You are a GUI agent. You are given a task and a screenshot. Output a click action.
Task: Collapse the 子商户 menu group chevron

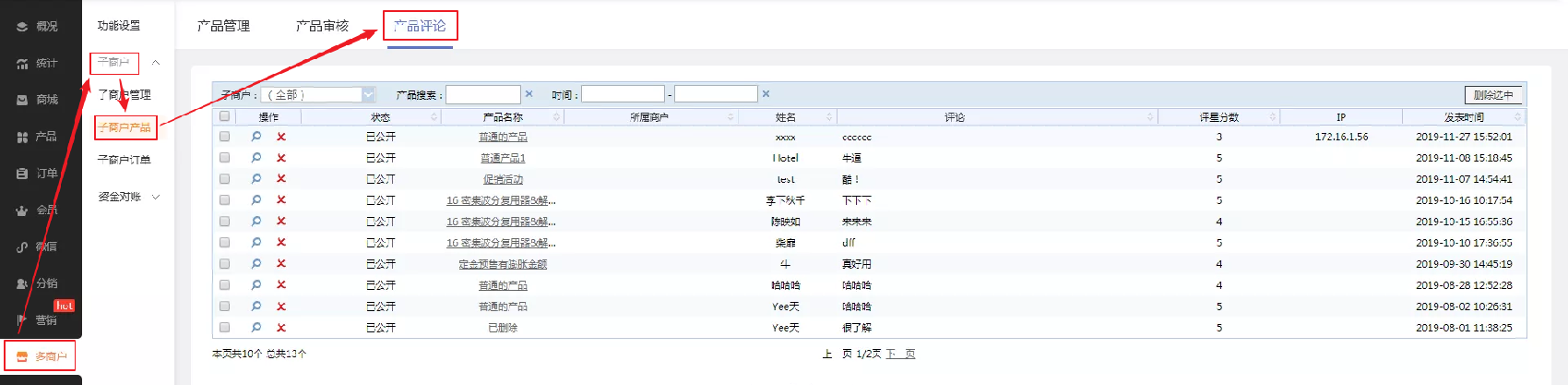(x=156, y=63)
